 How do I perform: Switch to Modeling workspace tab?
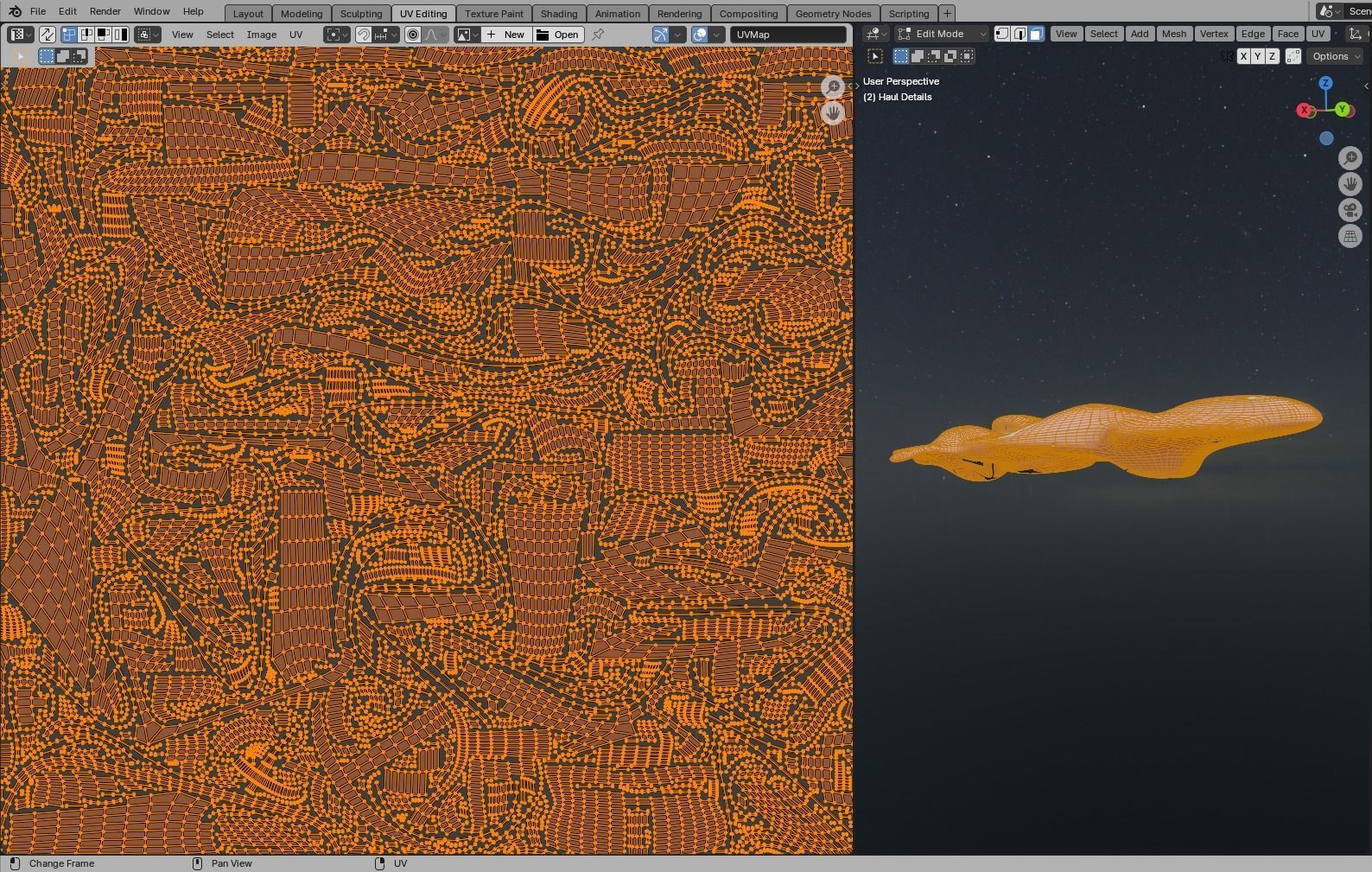click(x=302, y=13)
